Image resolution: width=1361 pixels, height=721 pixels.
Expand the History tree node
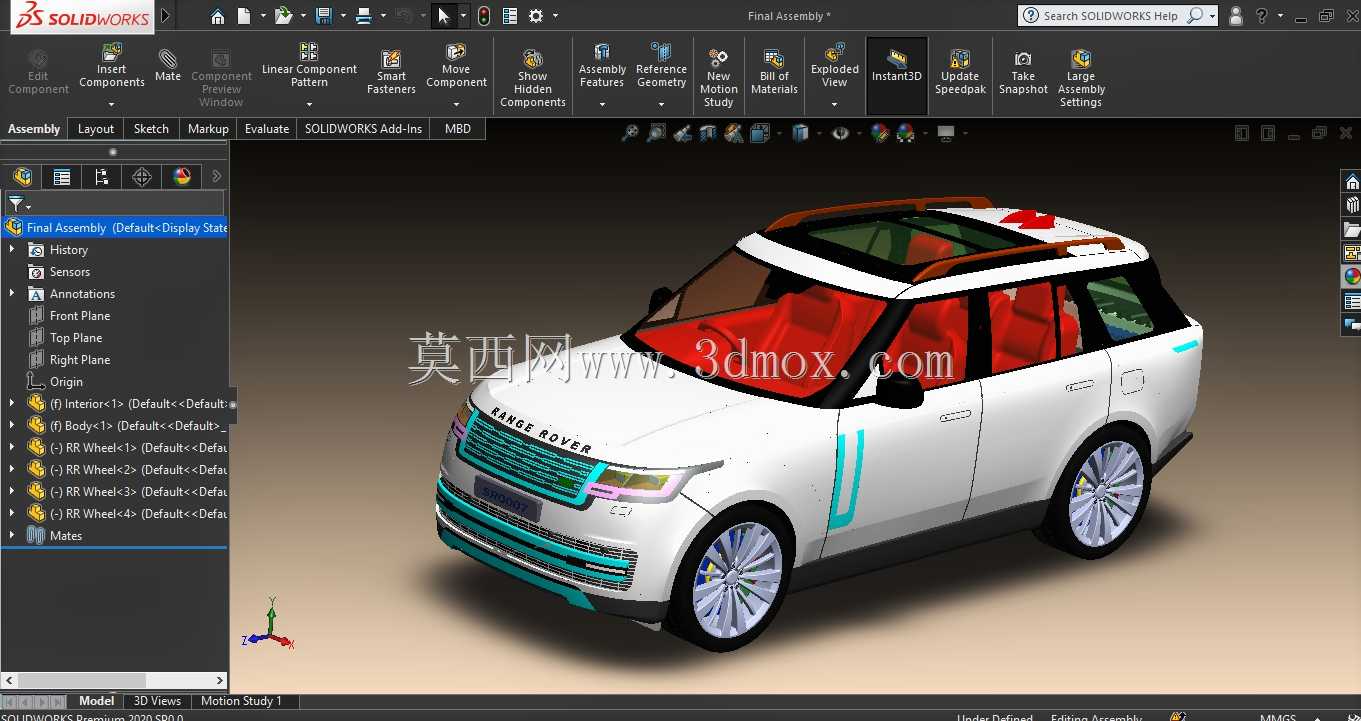[x=12, y=250]
